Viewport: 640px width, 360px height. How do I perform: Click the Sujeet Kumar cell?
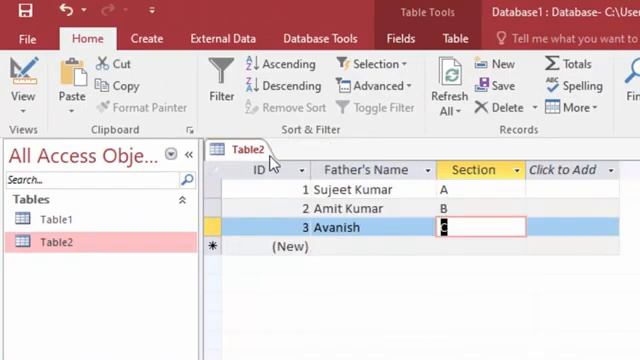373,190
